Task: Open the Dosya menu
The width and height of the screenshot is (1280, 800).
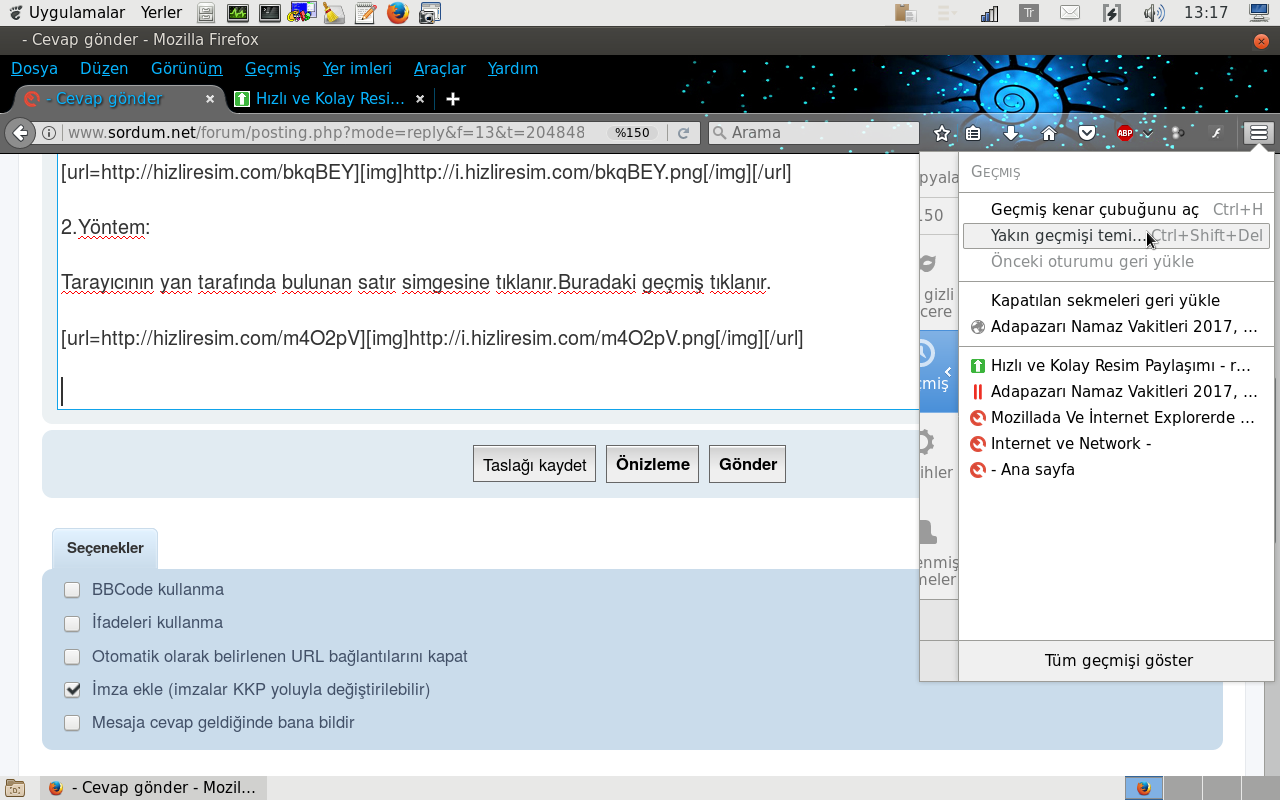Action: tap(34, 68)
